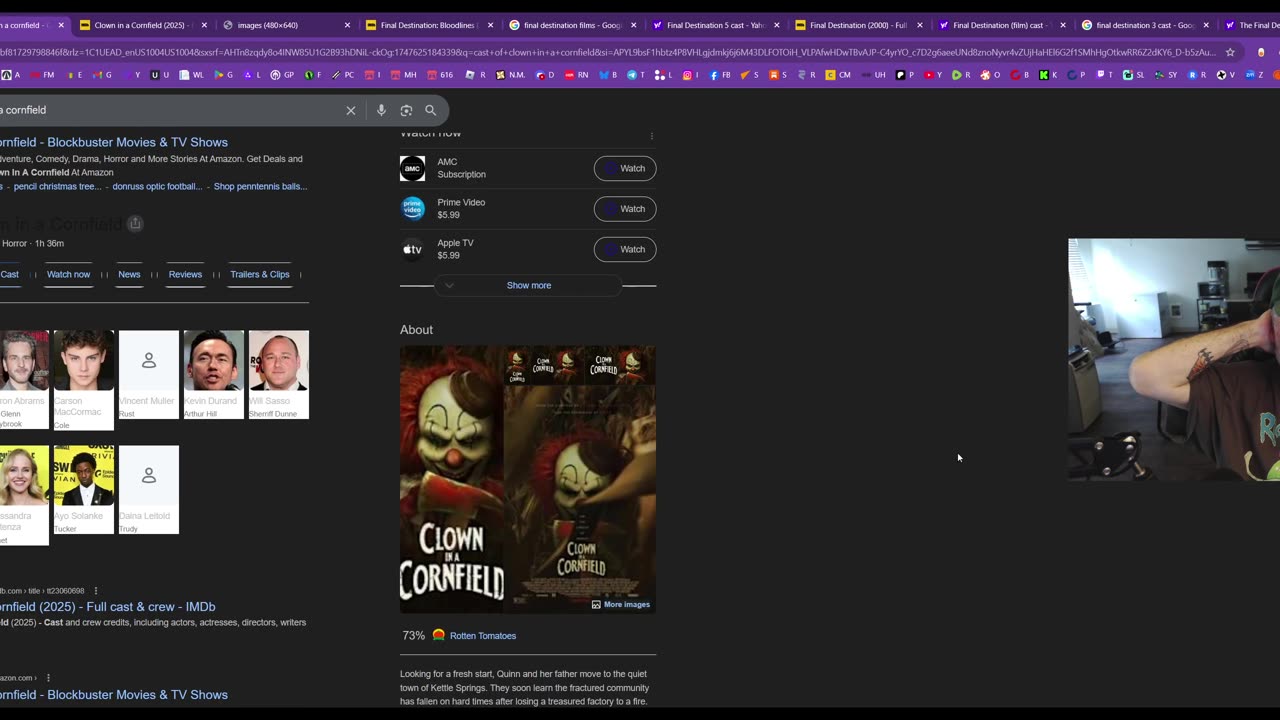
Task: Switch to 'Clown in a Cornfield (2025)' browser tab
Action: point(140,25)
